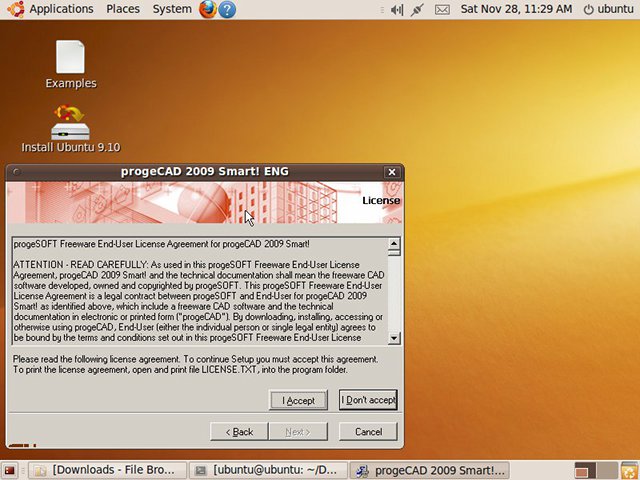Open the Places menu
640x480 pixels.
point(123,9)
